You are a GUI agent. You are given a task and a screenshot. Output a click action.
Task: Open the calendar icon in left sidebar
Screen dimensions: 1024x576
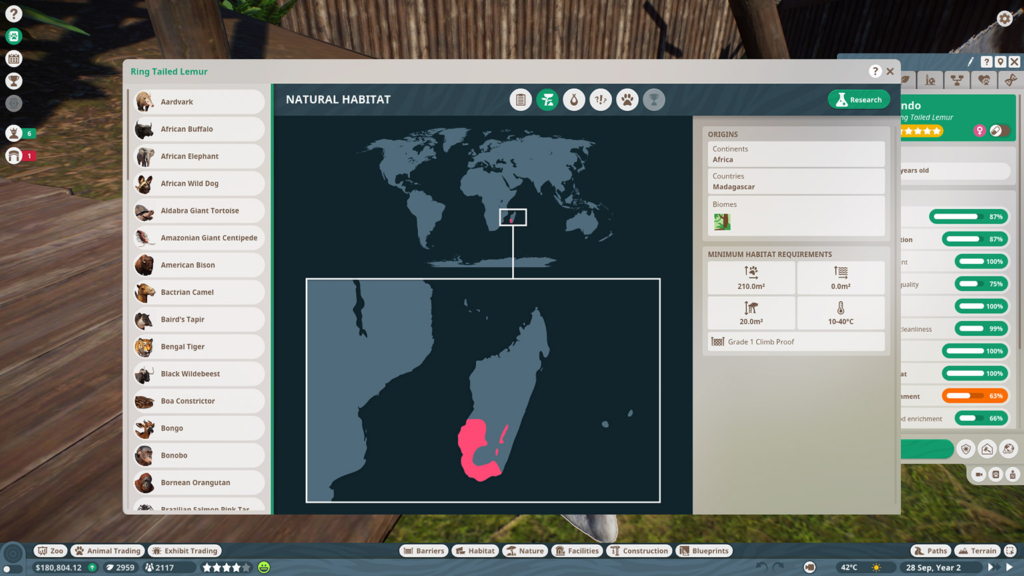[x=14, y=59]
